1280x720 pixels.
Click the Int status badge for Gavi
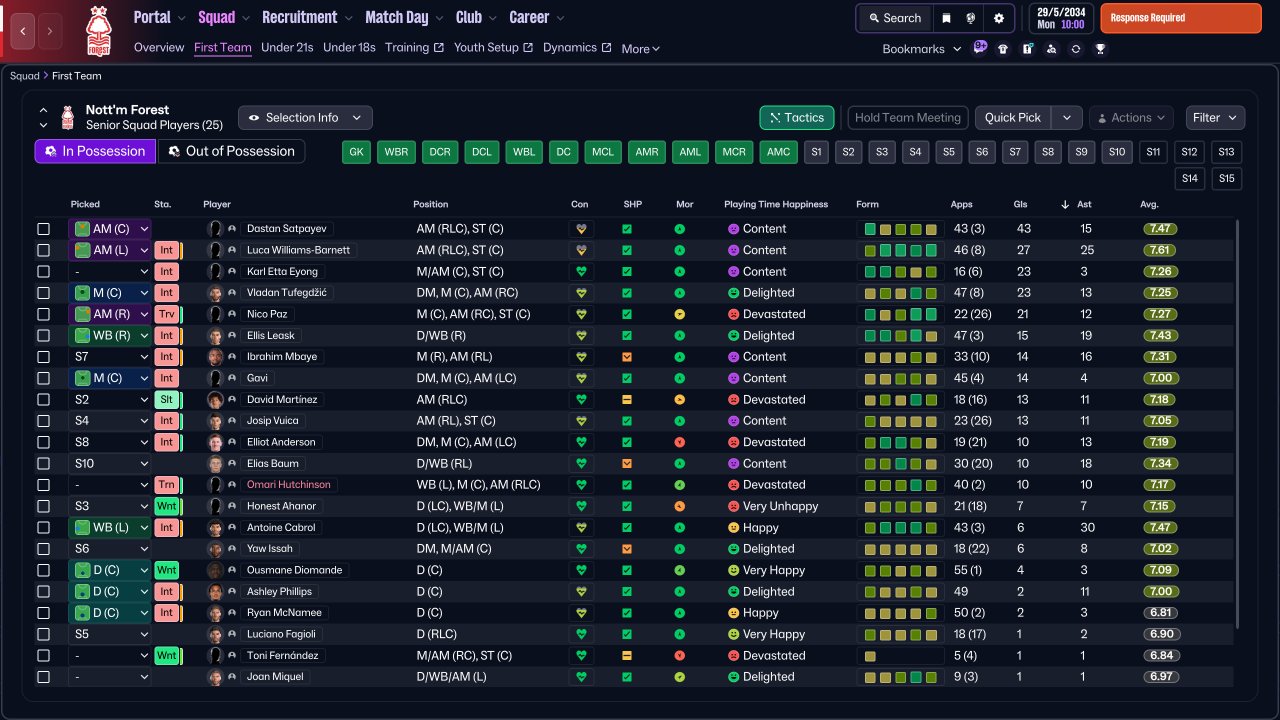point(167,378)
